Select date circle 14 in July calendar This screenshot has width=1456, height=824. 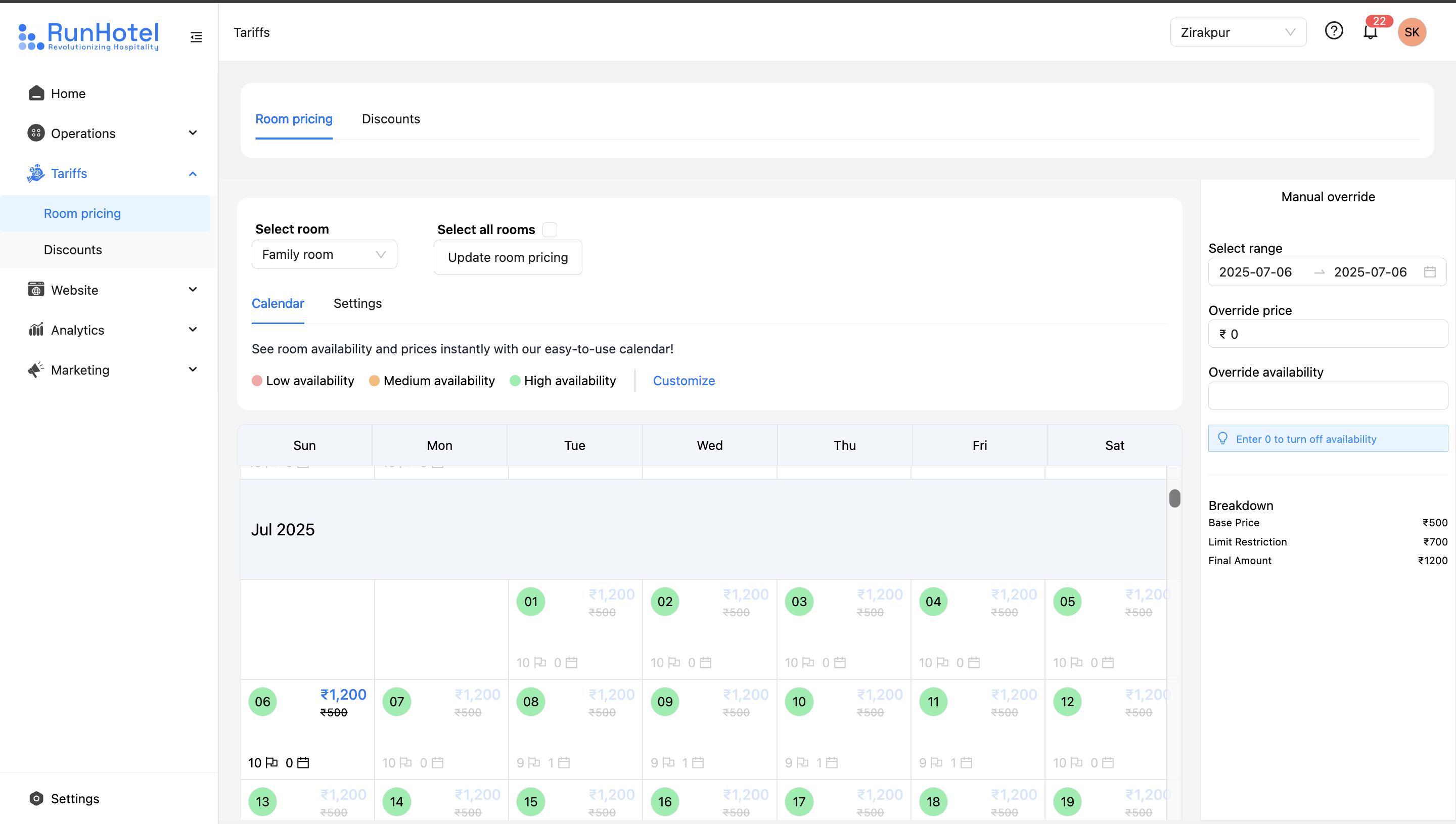point(397,802)
